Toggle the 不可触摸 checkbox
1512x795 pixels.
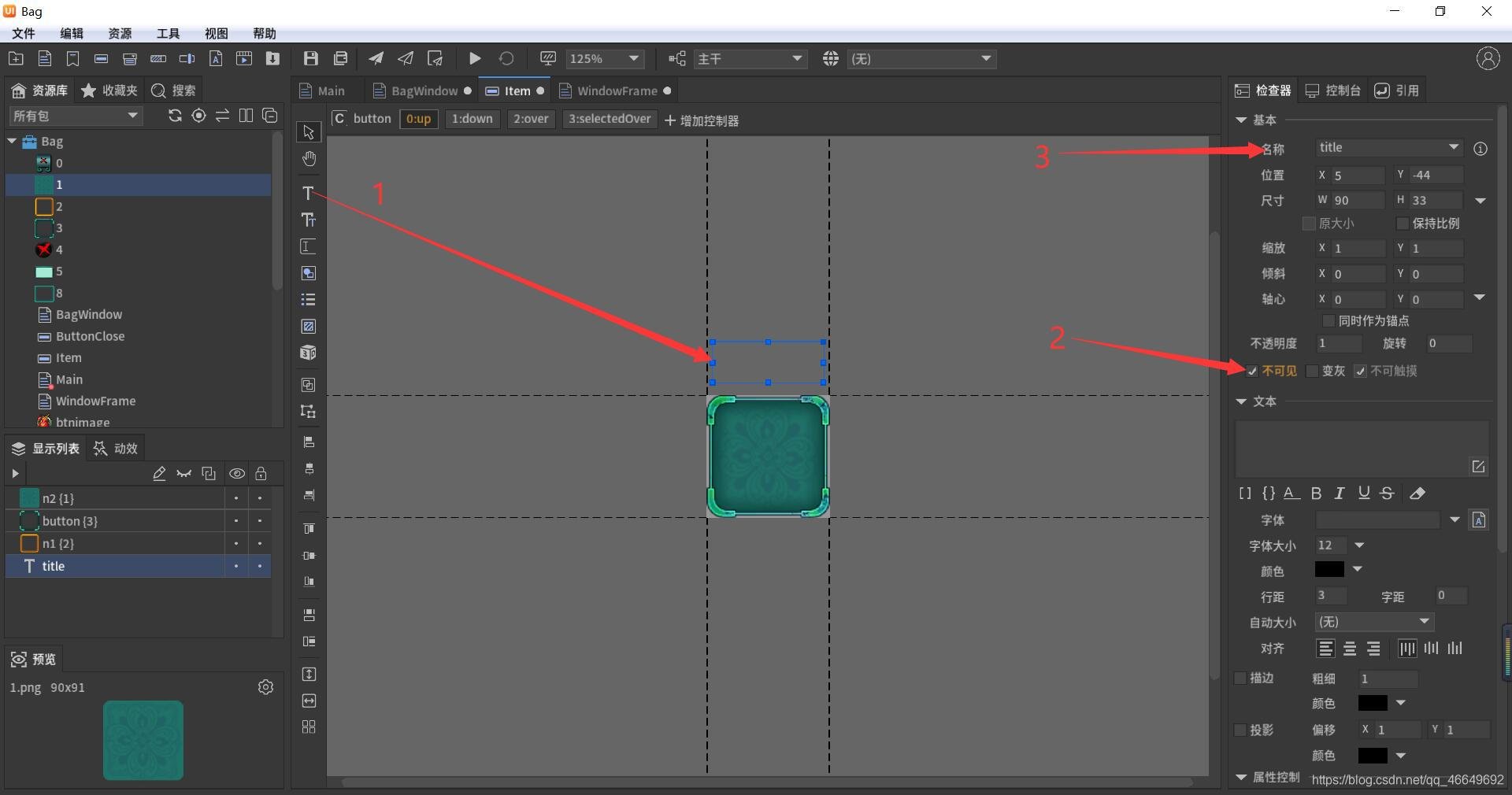1360,372
